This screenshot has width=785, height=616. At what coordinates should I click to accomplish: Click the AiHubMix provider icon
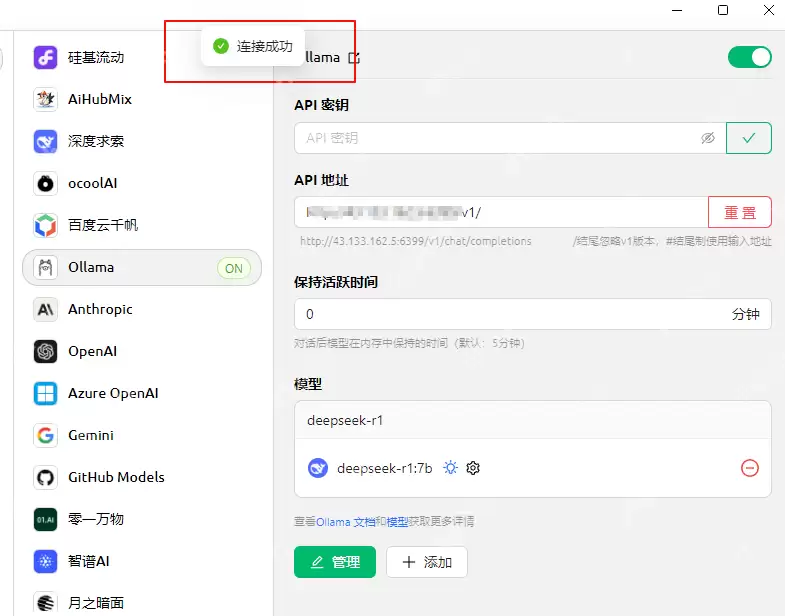click(x=45, y=99)
